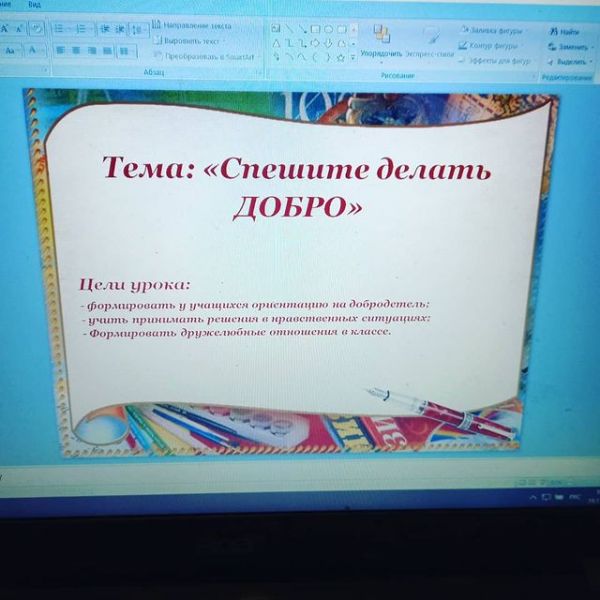Viewport: 600px width, 600px height.
Task: Open the Выделить selection menu
Action: pyautogui.click(x=571, y=60)
